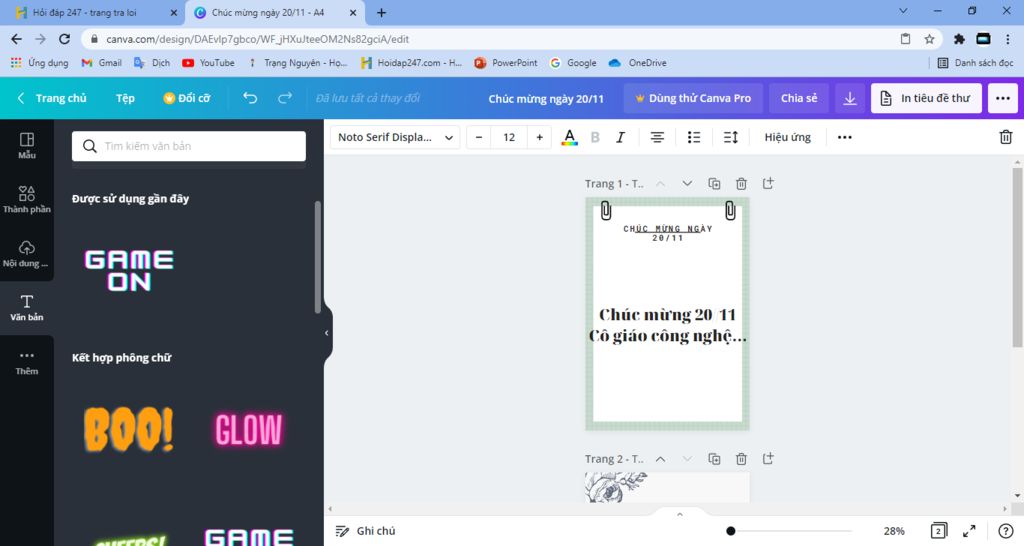The width and height of the screenshot is (1024, 546).
Task: Click the text search field
Action: 189,146
